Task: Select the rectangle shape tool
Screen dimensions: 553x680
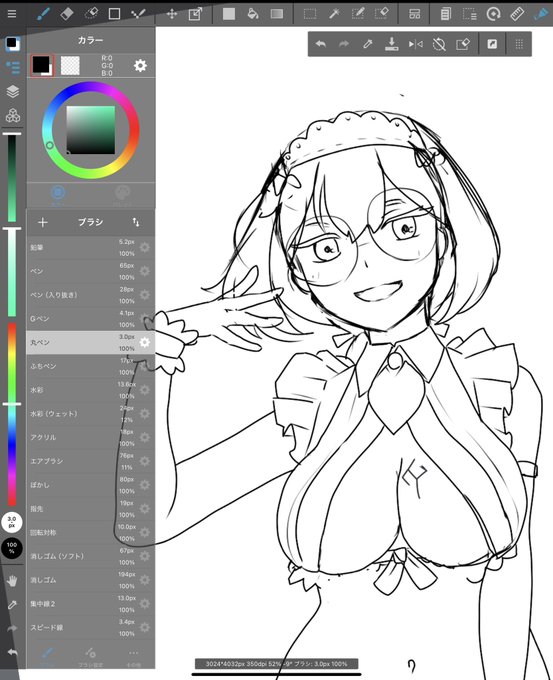Action: [x=114, y=14]
